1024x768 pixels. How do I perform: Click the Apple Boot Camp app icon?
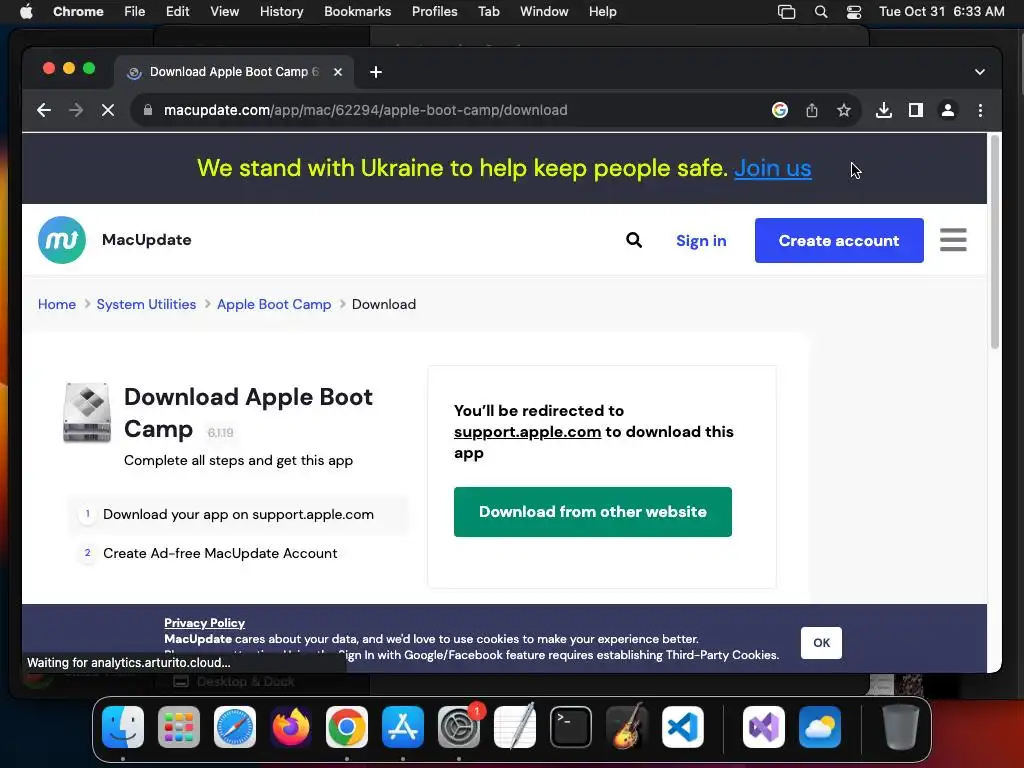(87, 412)
